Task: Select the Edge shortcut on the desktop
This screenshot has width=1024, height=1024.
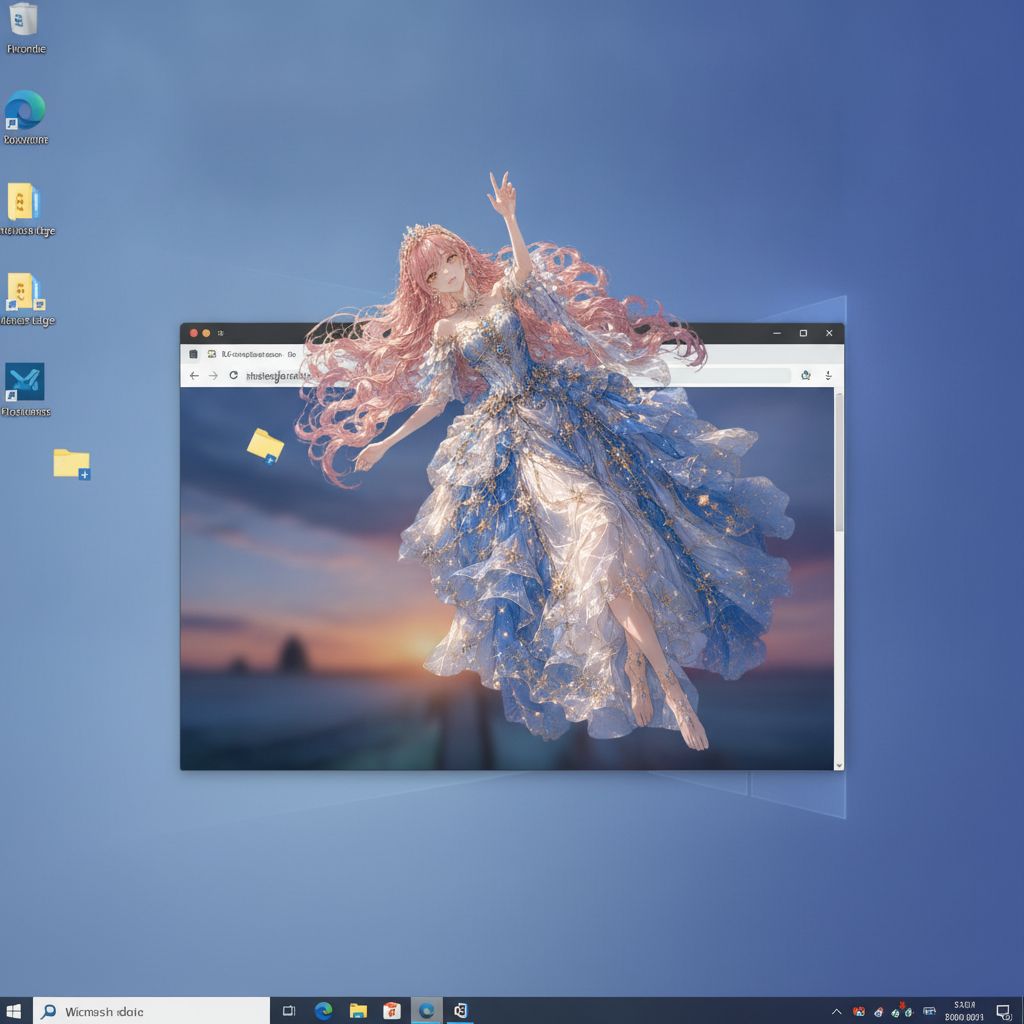Action: click(x=25, y=118)
